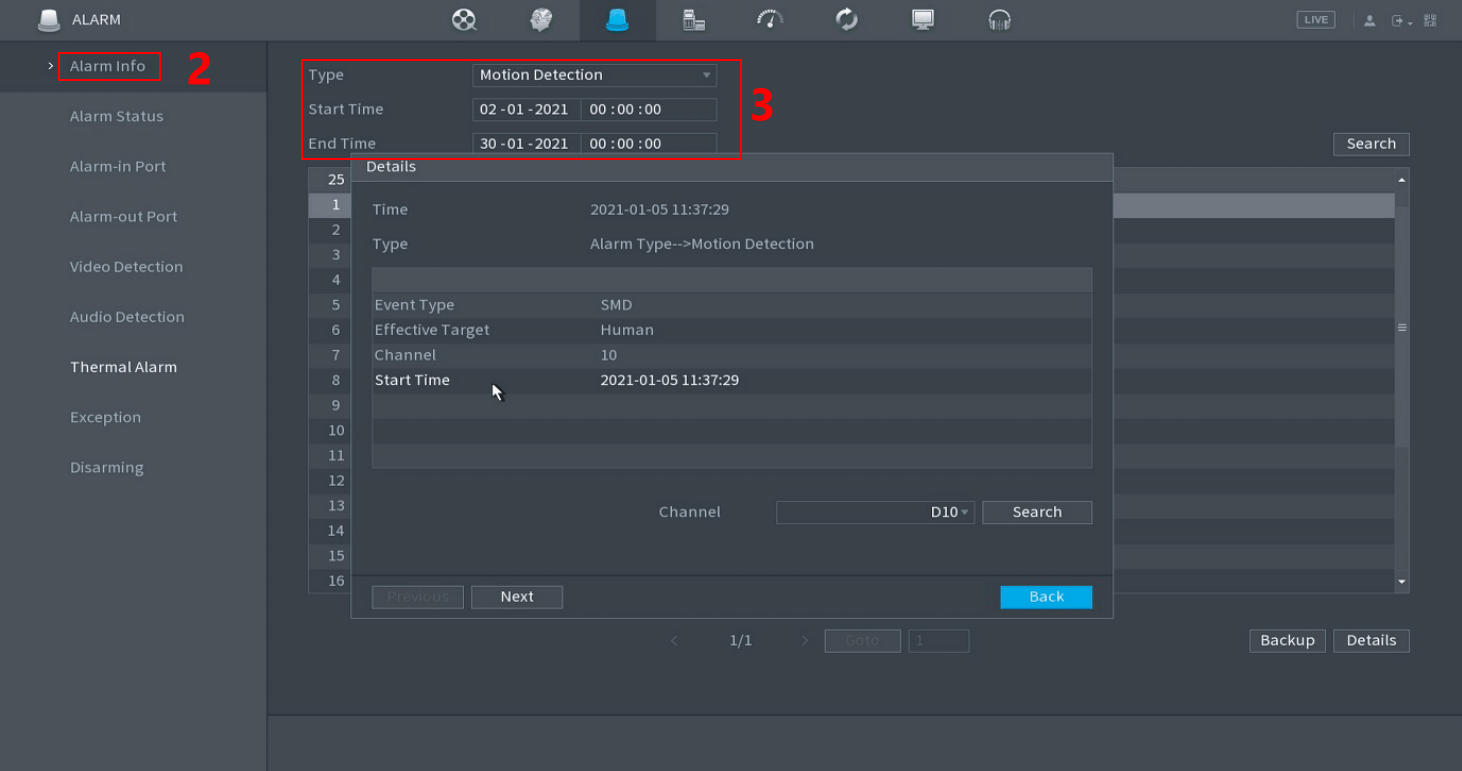This screenshot has height=771, width=1462.
Task: Open the Maintenance module
Action: [769, 19]
